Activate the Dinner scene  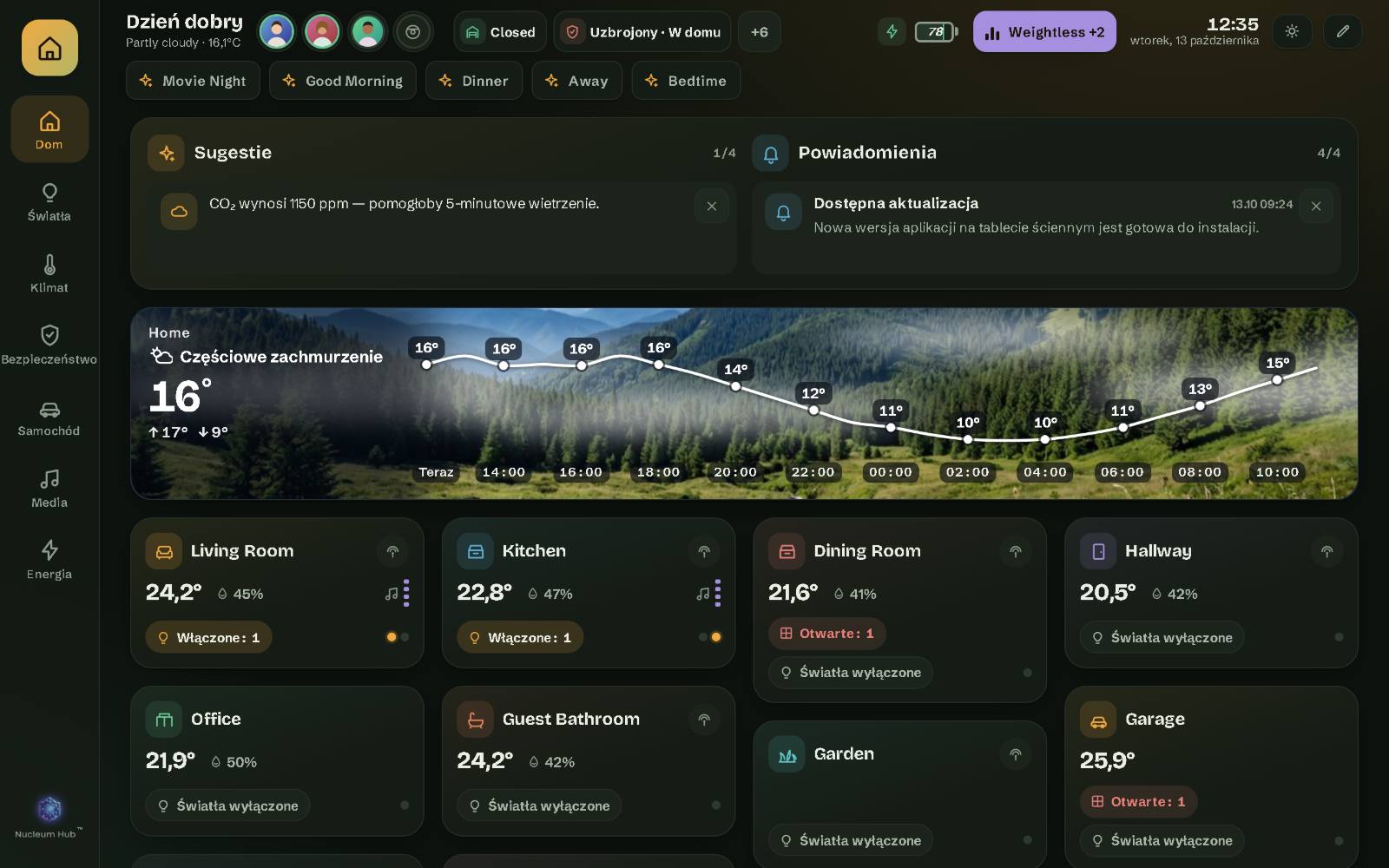point(474,81)
